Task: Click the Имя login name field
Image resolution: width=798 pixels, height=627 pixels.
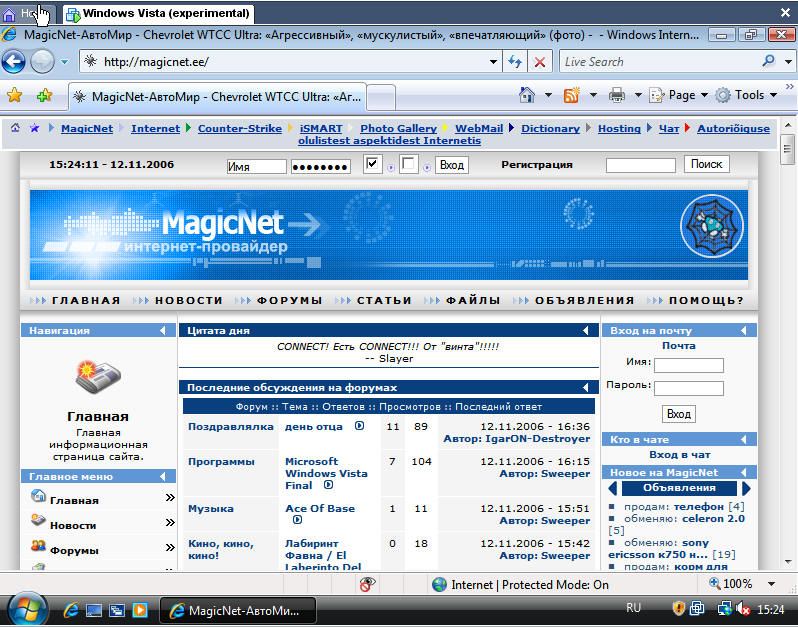Action: point(256,166)
